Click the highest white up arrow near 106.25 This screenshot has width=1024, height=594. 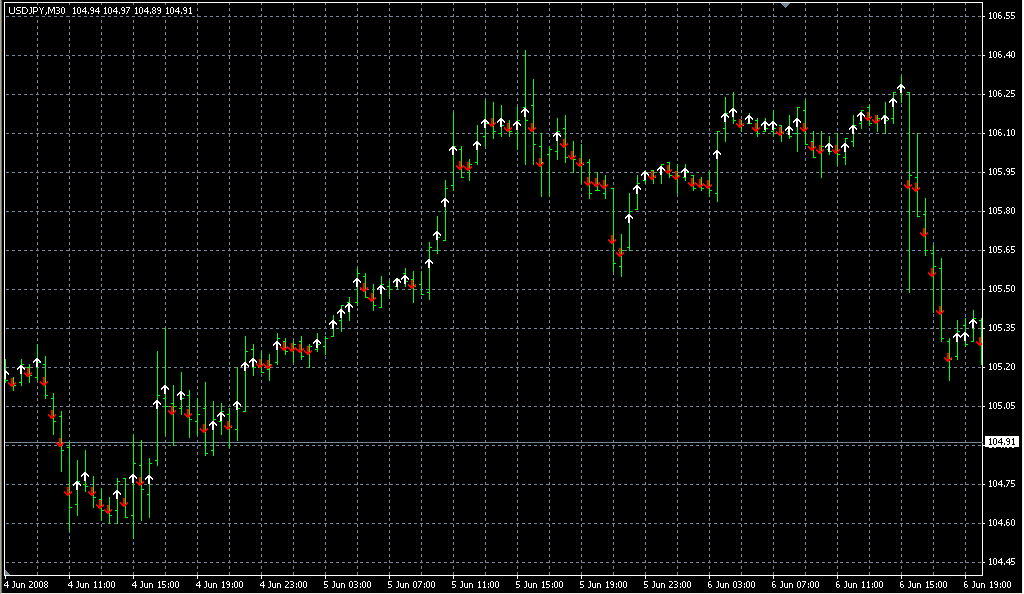pos(901,89)
